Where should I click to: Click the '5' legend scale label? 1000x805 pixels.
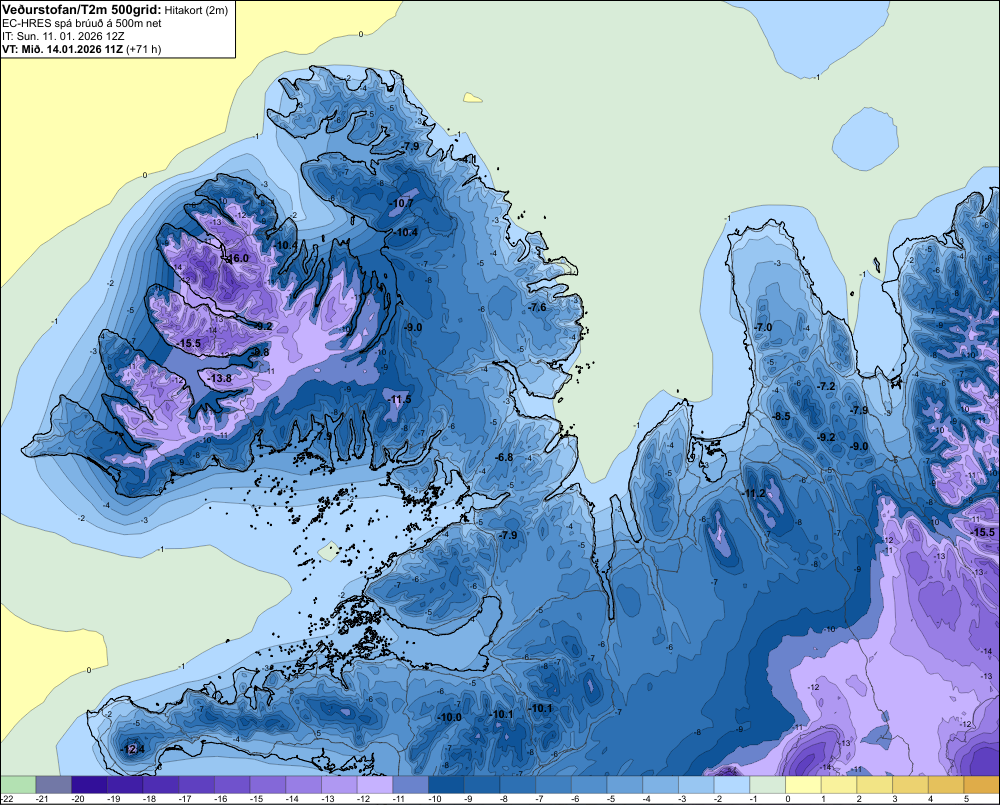(966, 799)
